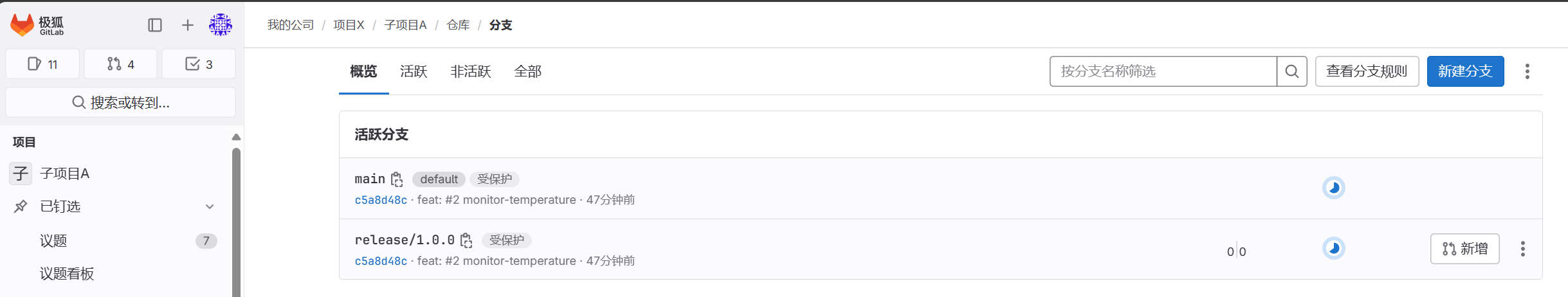This screenshot has width=1568, height=297.
Task: Open the user avatar menu
Action: pyautogui.click(x=221, y=25)
